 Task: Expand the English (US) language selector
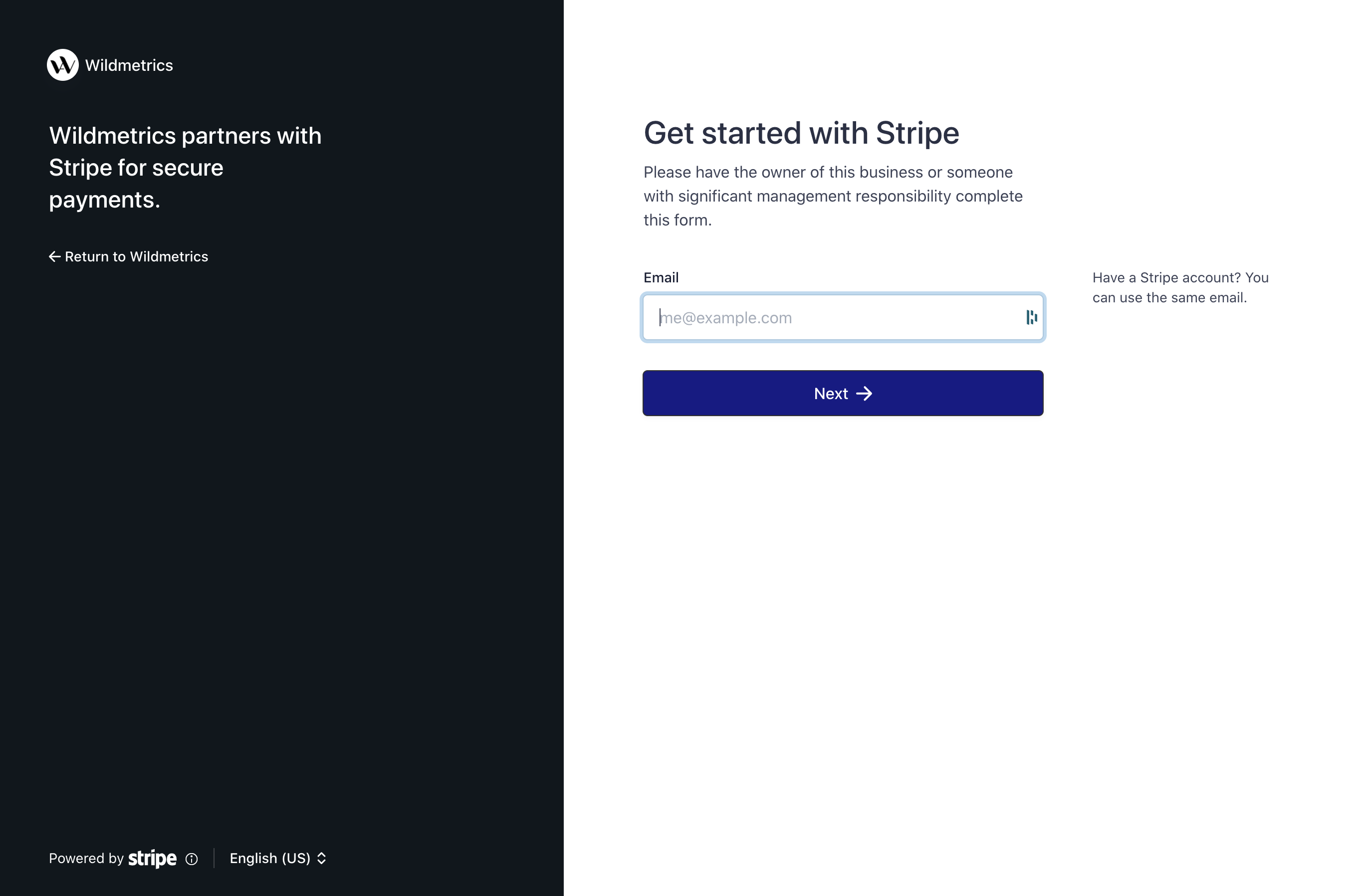click(x=278, y=858)
